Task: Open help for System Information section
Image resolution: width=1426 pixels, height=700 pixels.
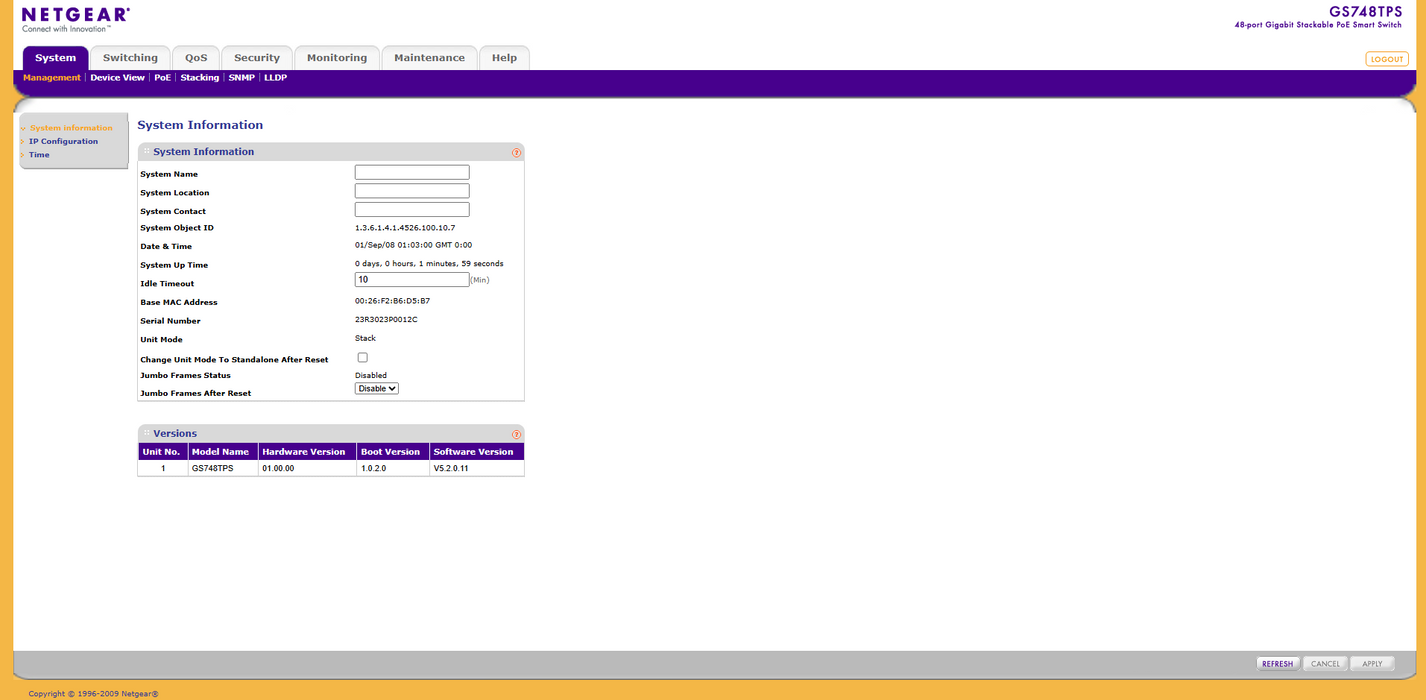Action: pyautogui.click(x=517, y=153)
